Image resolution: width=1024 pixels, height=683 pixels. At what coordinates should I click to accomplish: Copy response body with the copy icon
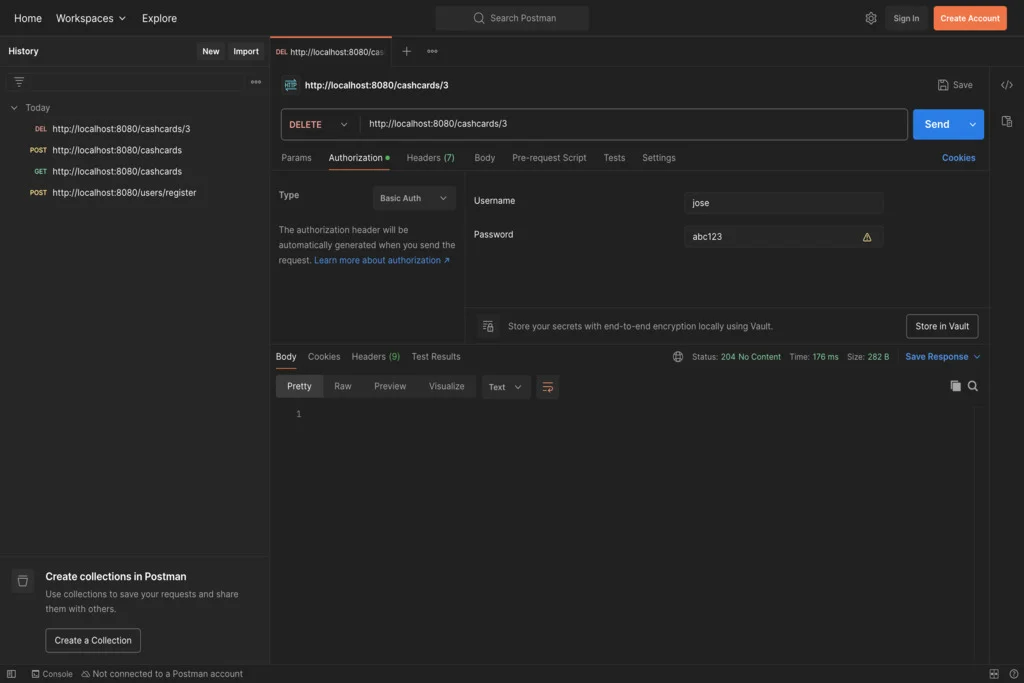tap(955, 386)
